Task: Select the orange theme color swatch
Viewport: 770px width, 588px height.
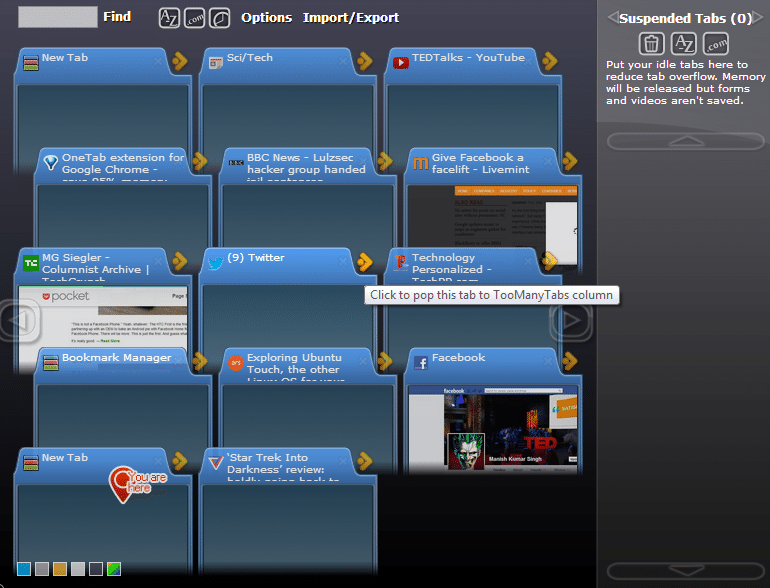Action: coord(60,569)
